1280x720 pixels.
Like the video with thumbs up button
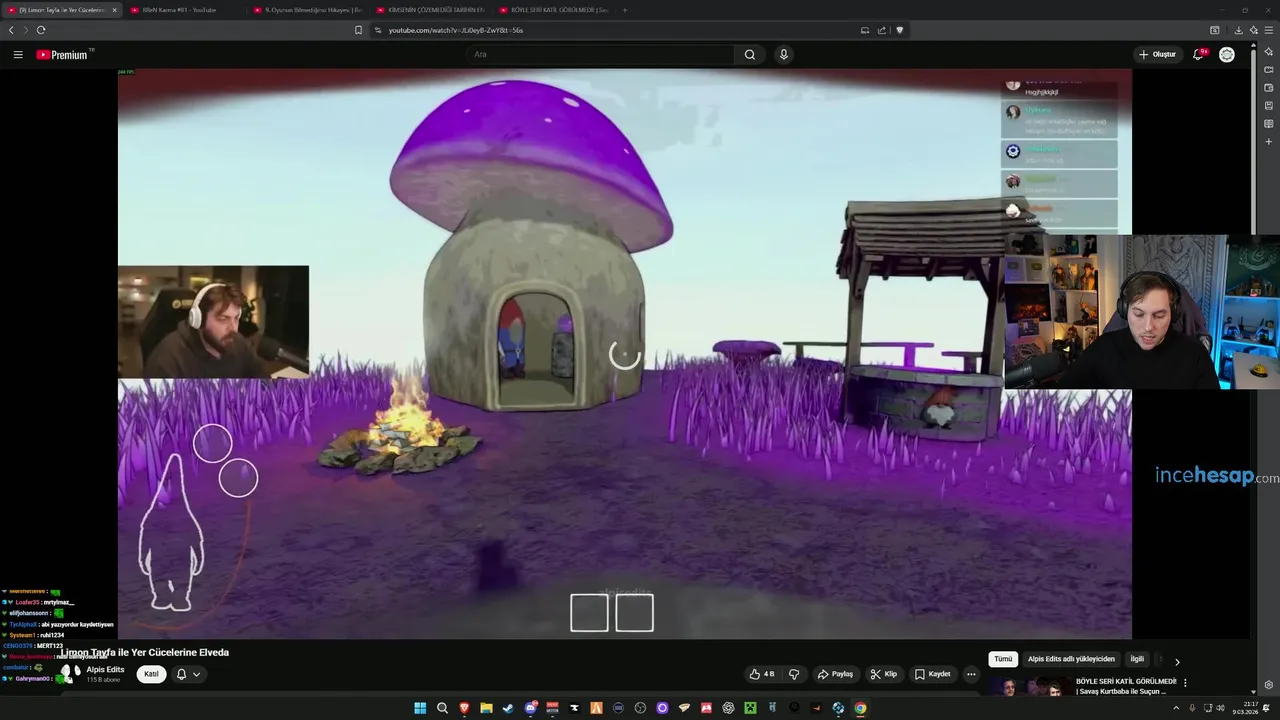click(762, 674)
